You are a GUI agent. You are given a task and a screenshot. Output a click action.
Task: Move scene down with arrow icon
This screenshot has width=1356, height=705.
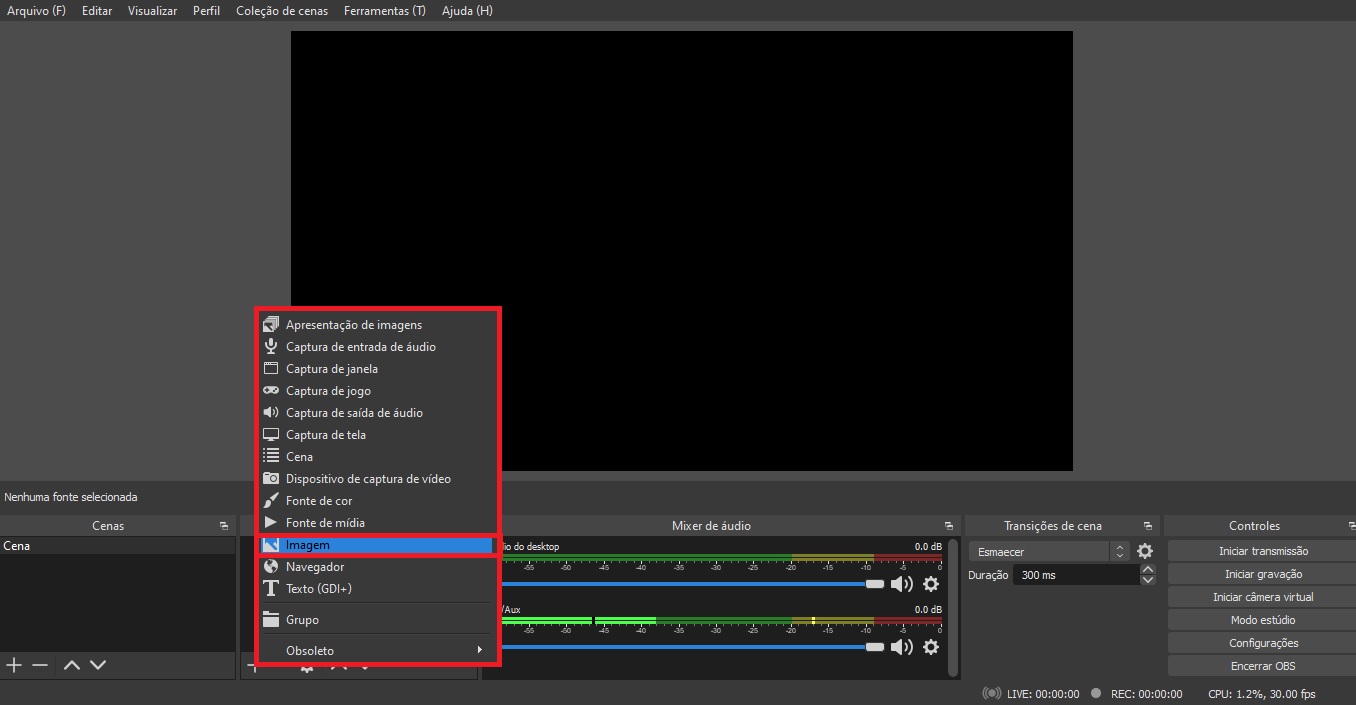[x=98, y=665]
